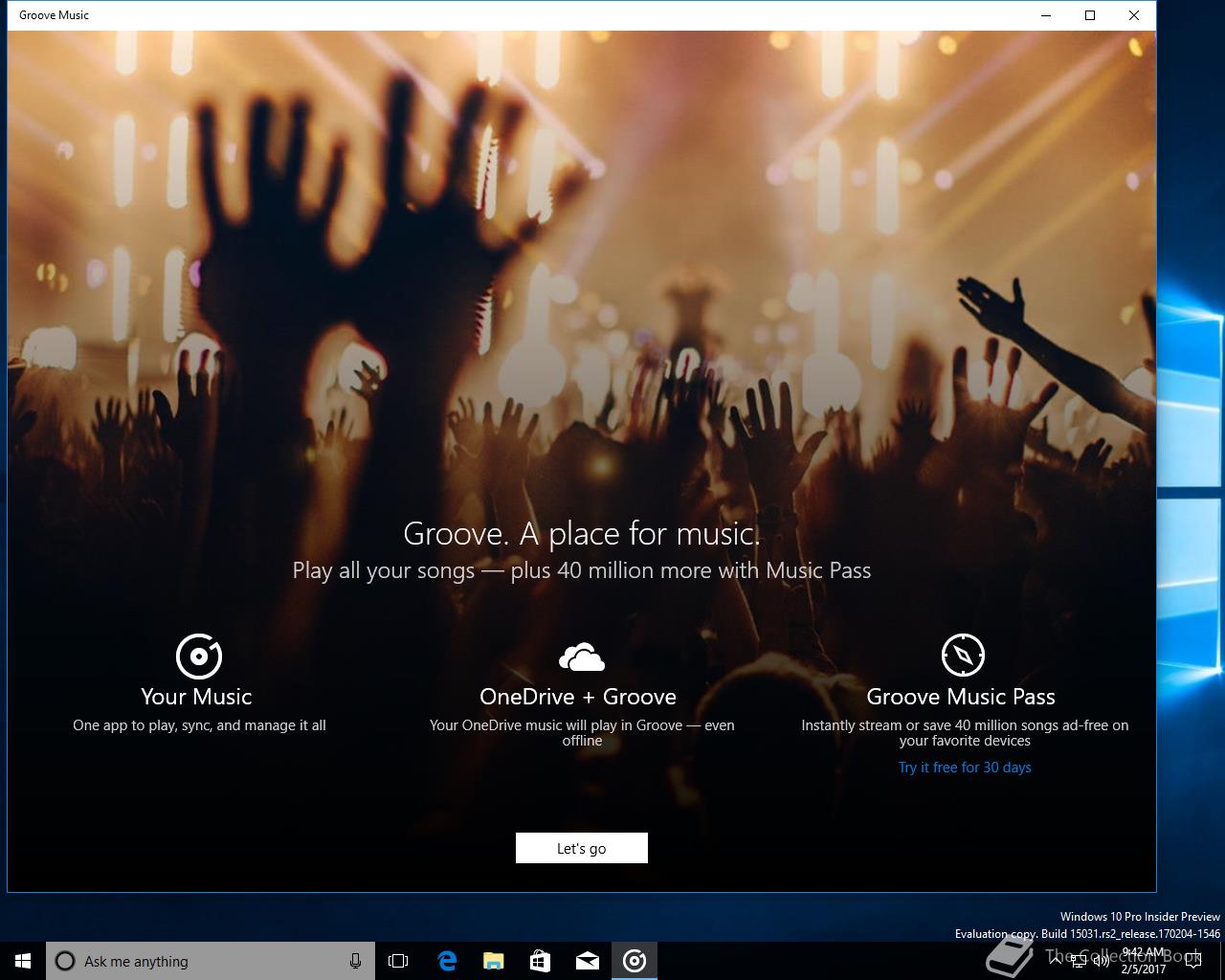Click 'One app to play, sync, and manage' text

(x=199, y=725)
